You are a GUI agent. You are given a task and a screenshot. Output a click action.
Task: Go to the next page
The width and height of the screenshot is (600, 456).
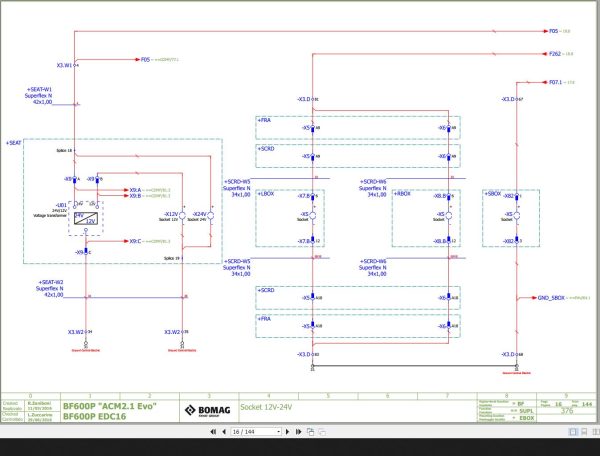tap(287, 432)
